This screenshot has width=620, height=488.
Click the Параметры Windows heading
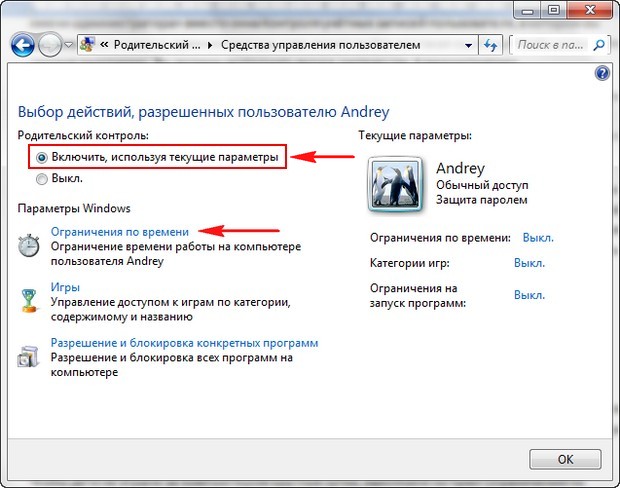pos(74,208)
